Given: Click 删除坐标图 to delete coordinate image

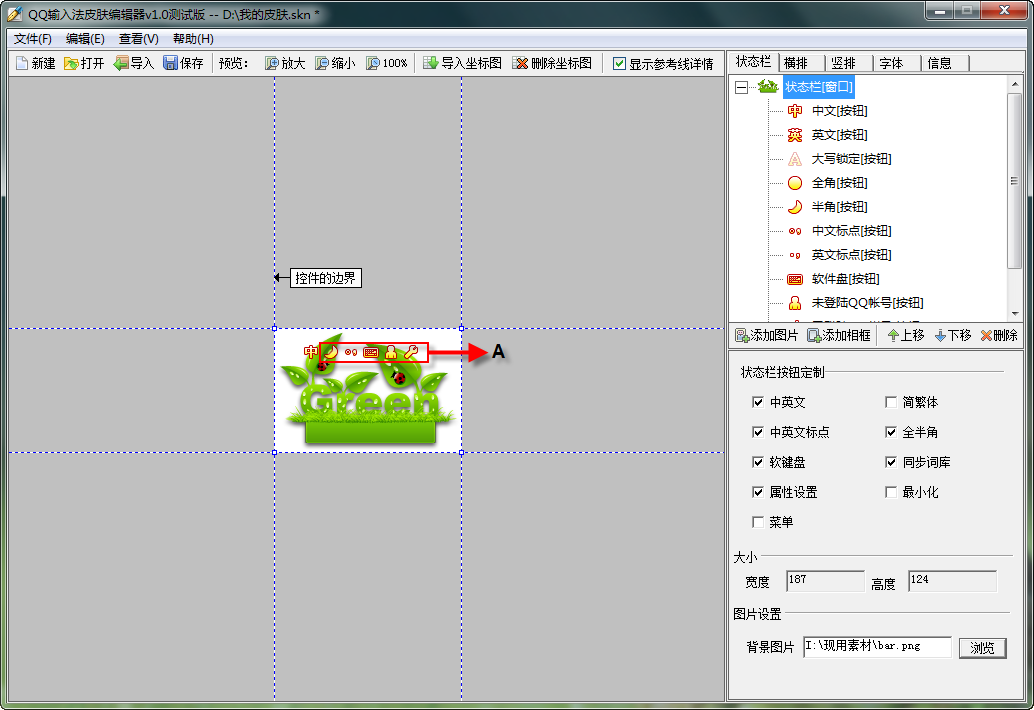Looking at the screenshot, I should tap(553, 63).
